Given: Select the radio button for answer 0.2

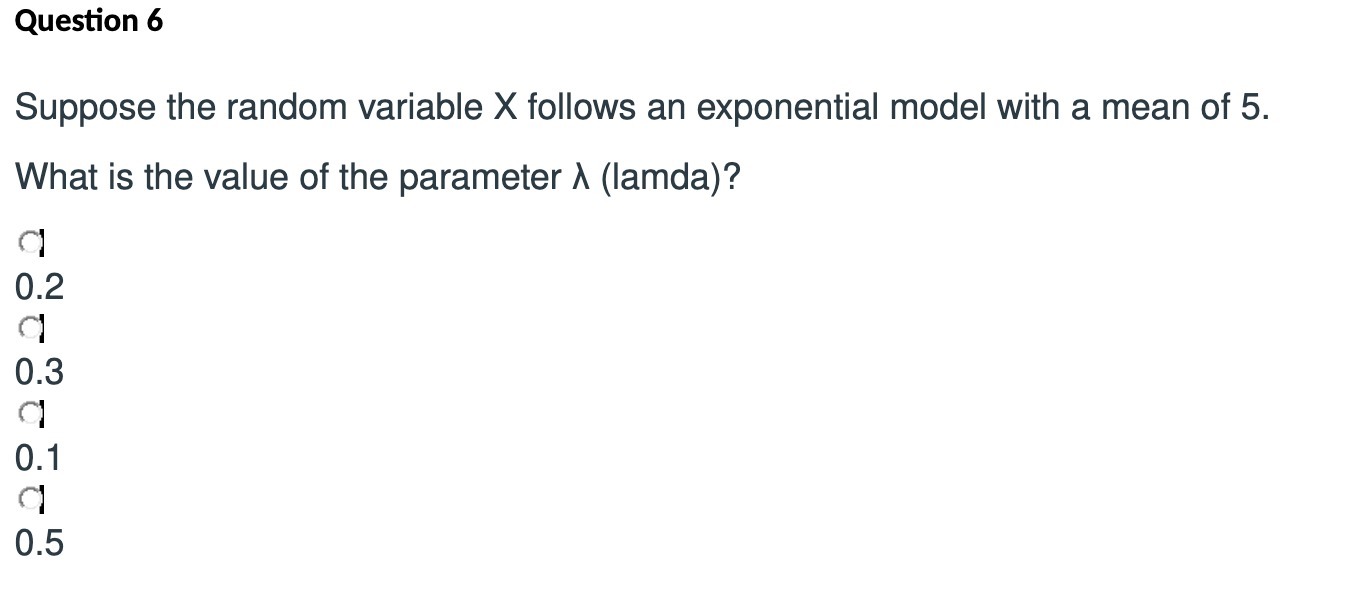Looking at the screenshot, I should click(x=27, y=240).
